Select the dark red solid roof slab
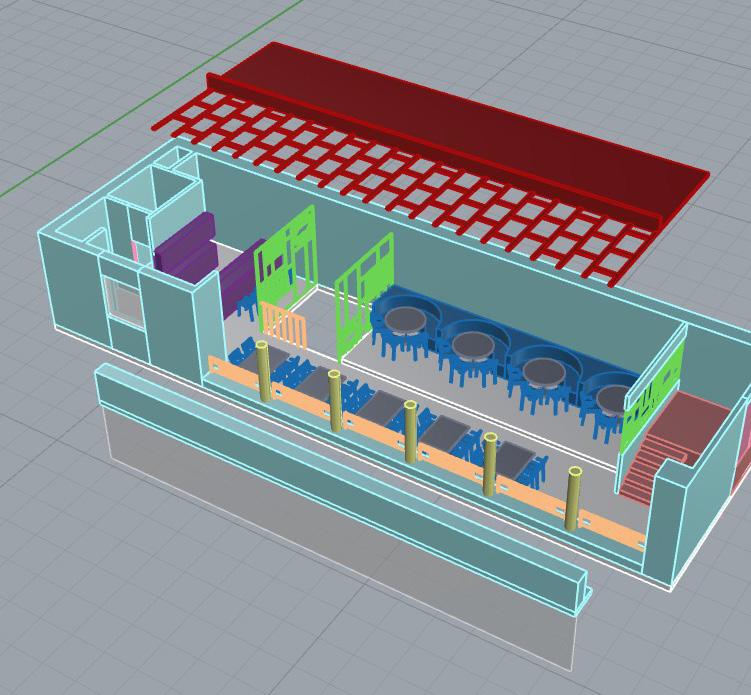The width and height of the screenshot is (751, 695). coord(460,134)
